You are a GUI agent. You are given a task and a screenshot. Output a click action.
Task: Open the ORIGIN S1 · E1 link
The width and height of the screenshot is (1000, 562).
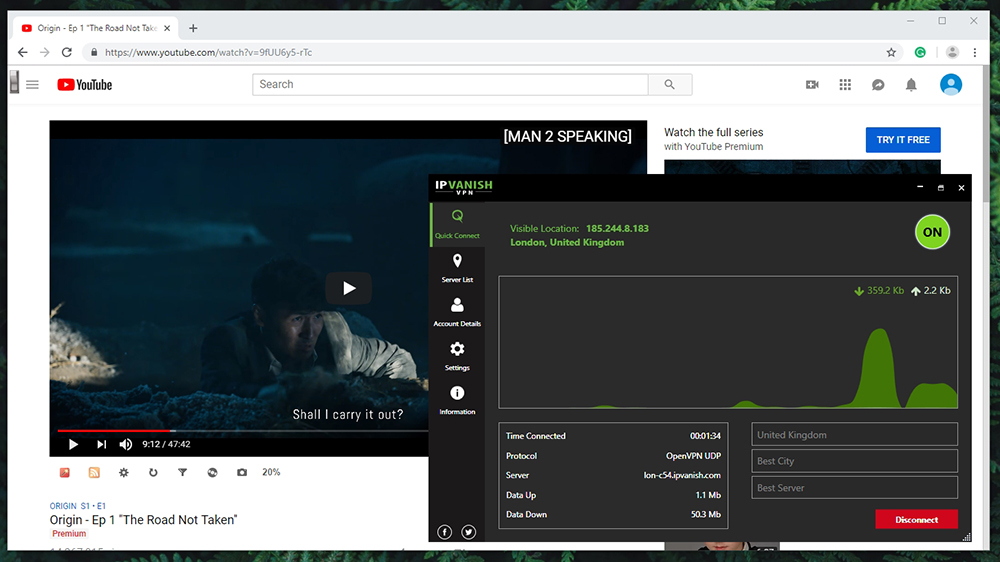[x=78, y=505]
